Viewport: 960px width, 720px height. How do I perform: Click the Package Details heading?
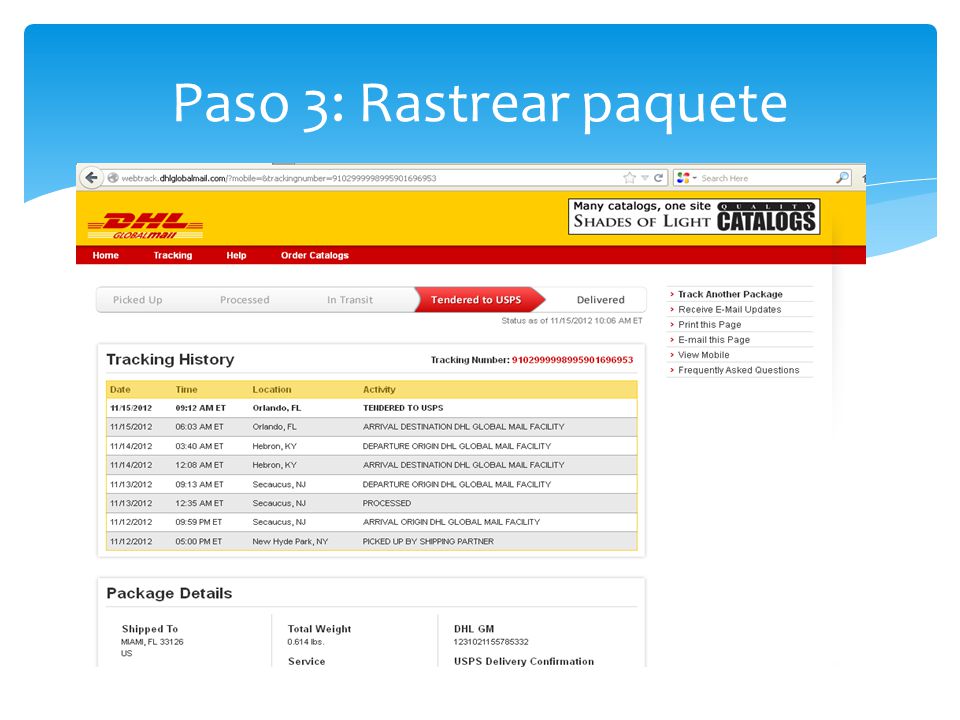coord(169,593)
